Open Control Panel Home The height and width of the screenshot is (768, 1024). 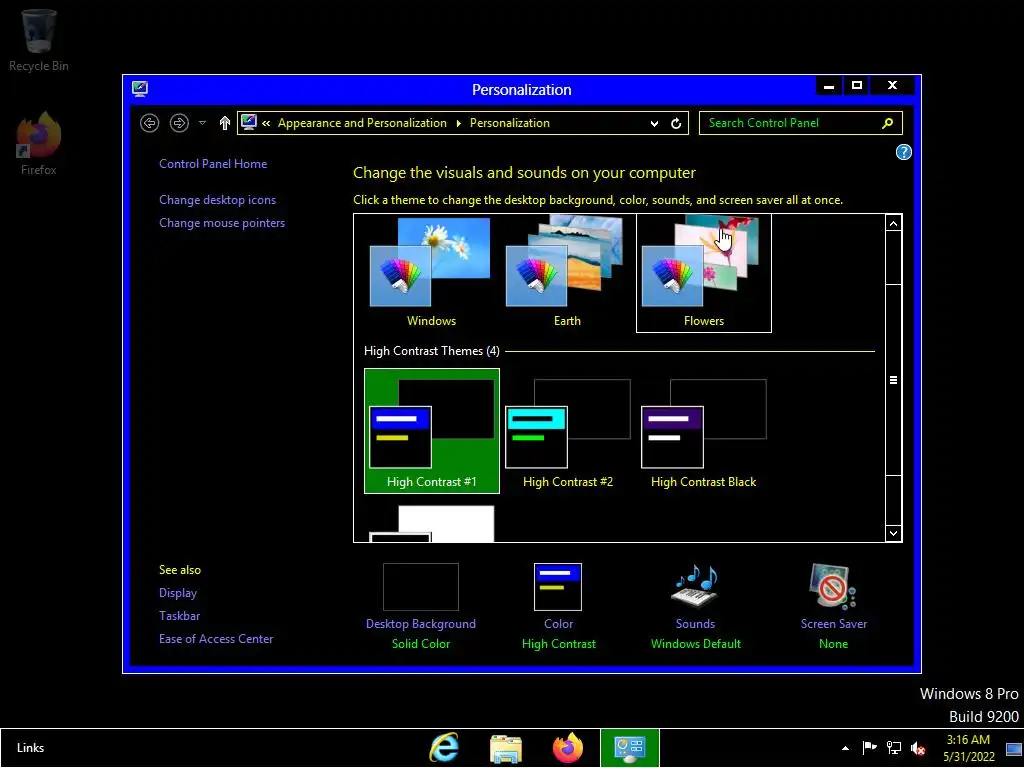point(213,164)
